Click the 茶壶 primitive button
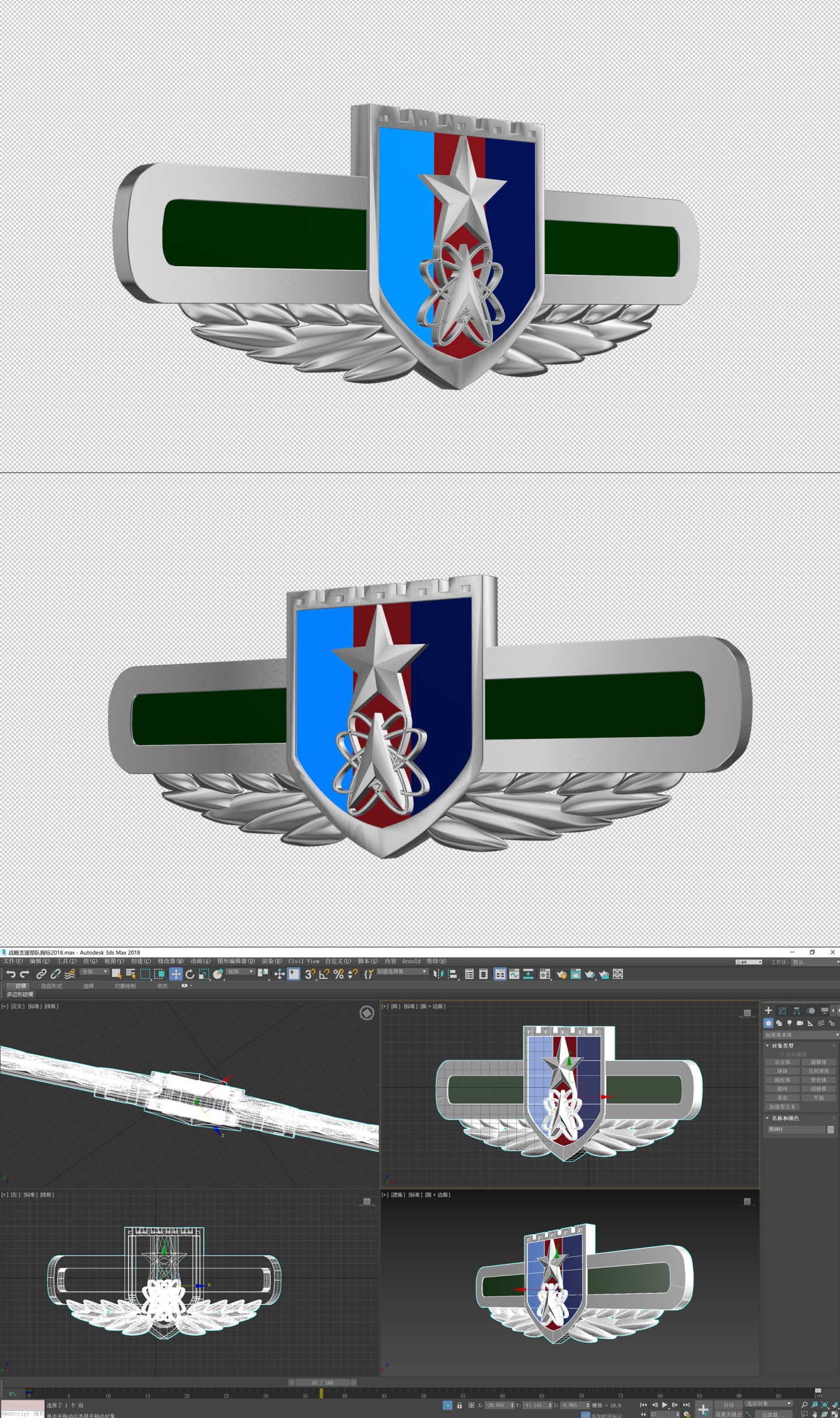 click(x=782, y=1098)
